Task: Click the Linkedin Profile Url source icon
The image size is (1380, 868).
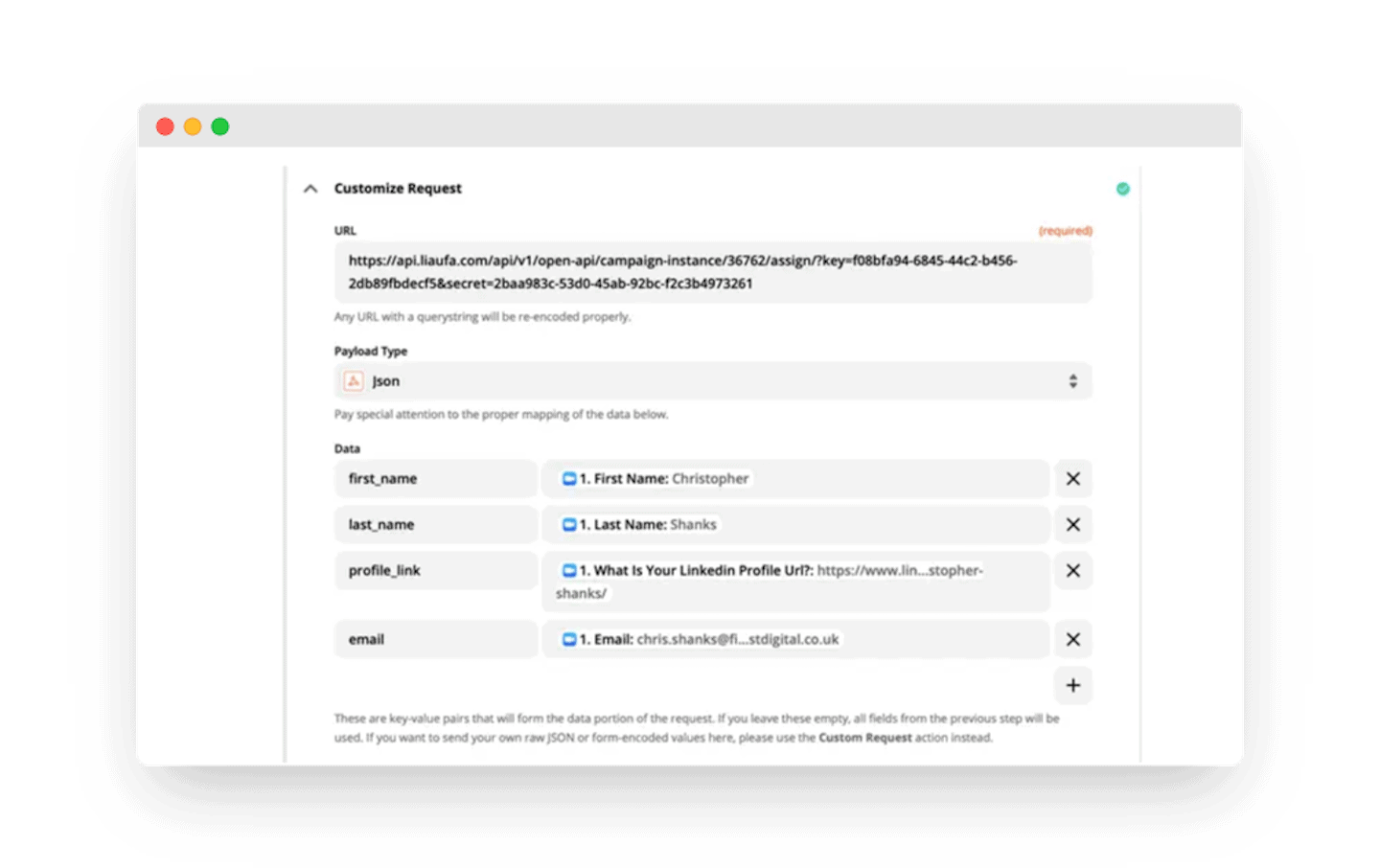Action: 569,571
